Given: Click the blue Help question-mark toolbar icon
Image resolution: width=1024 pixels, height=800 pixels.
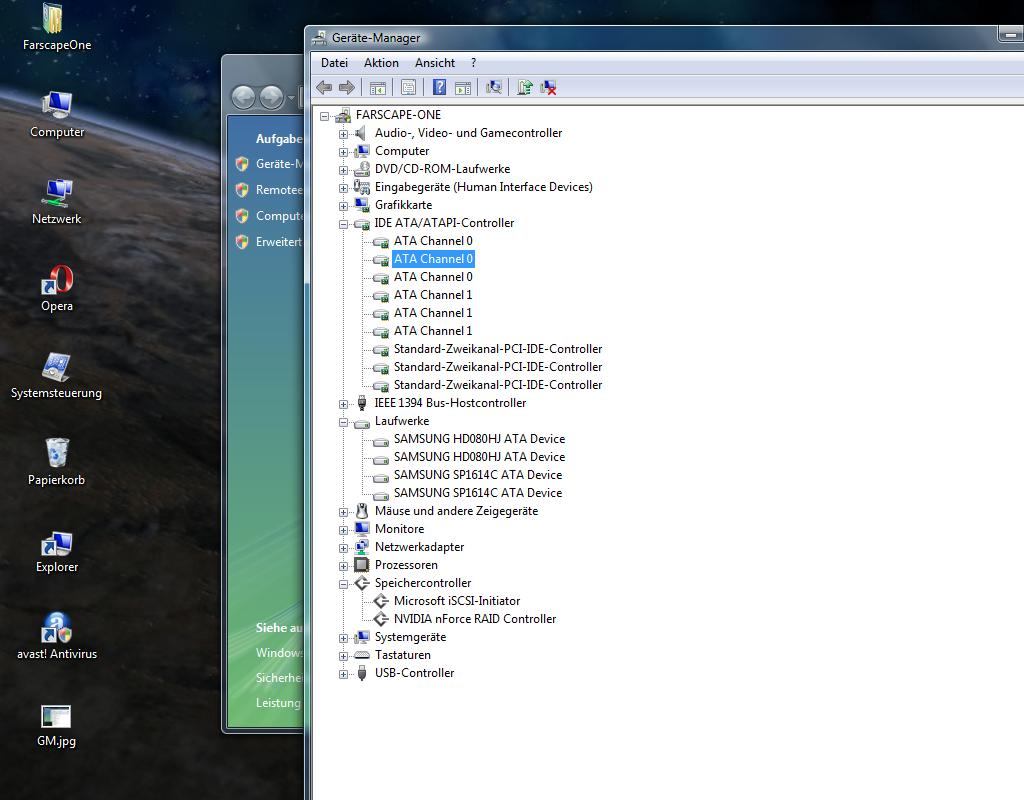Looking at the screenshot, I should pos(440,87).
